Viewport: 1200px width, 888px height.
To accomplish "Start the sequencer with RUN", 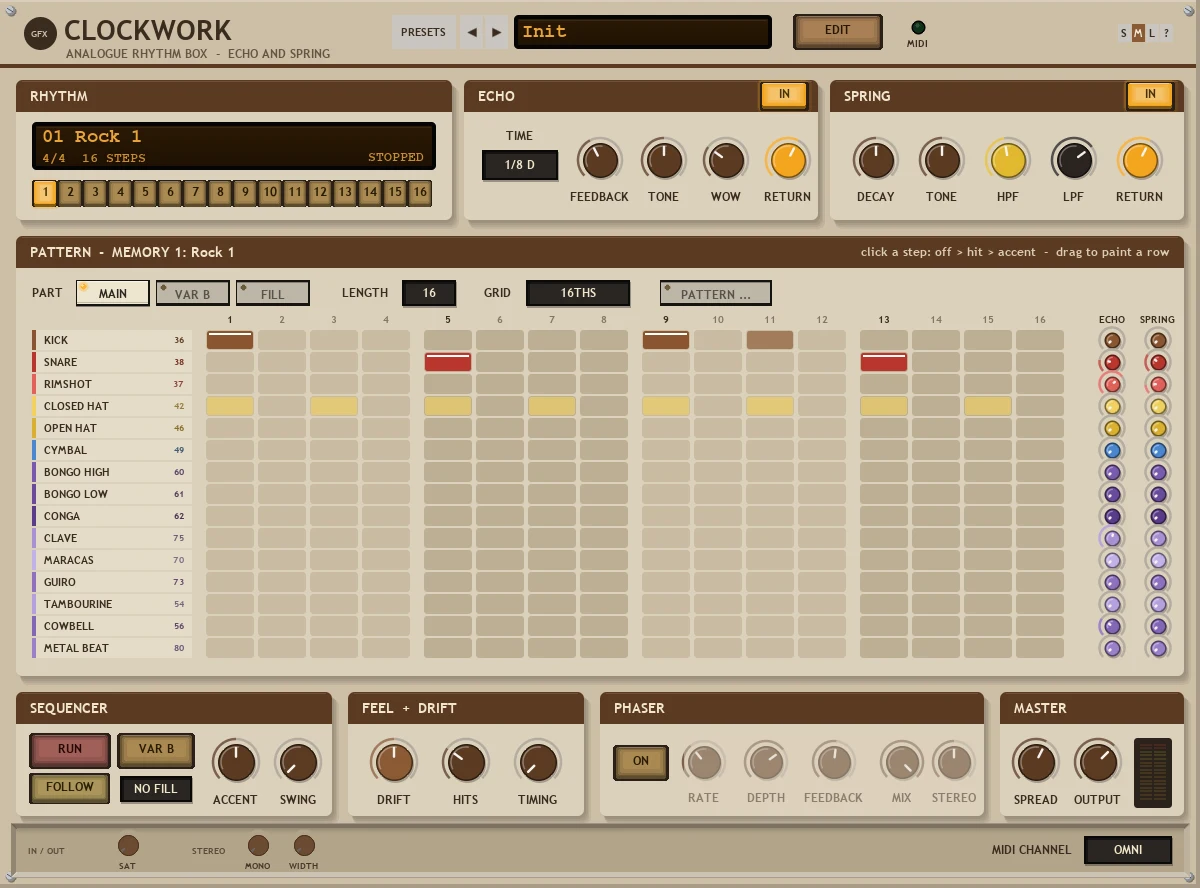I will [70, 750].
